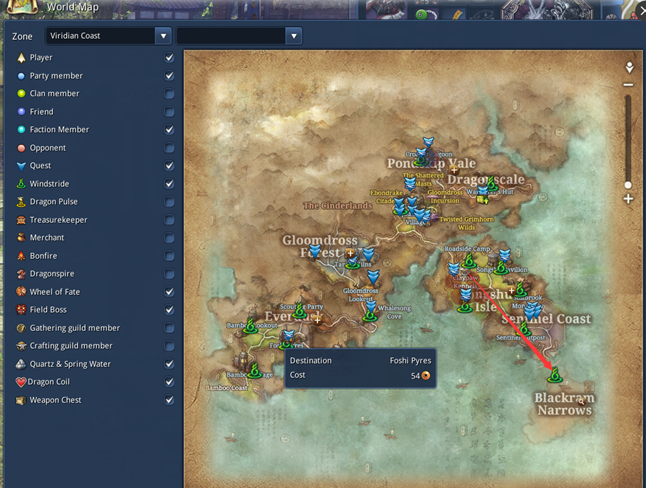Click the Foshi Pyres destination tooltip
This screenshot has height=488, width=646.
click(360, 368)
